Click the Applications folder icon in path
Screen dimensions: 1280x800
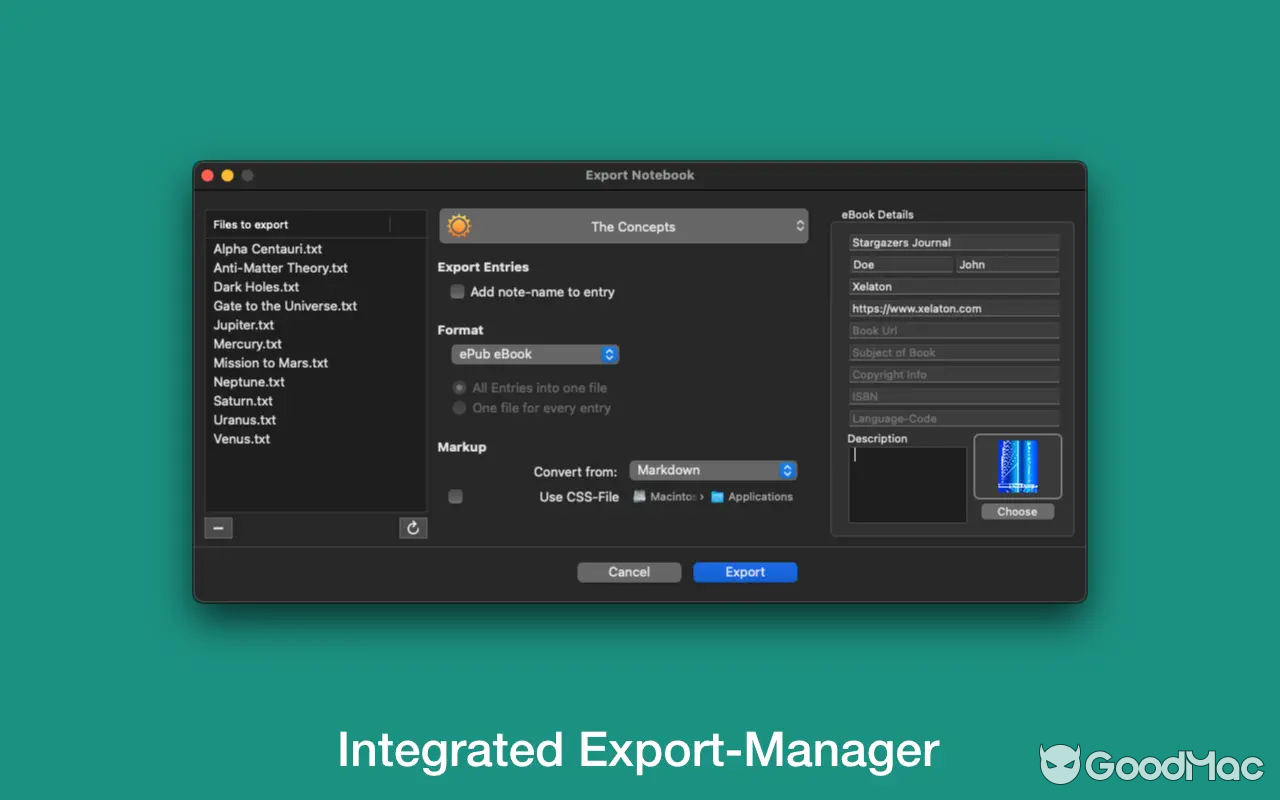717,496
